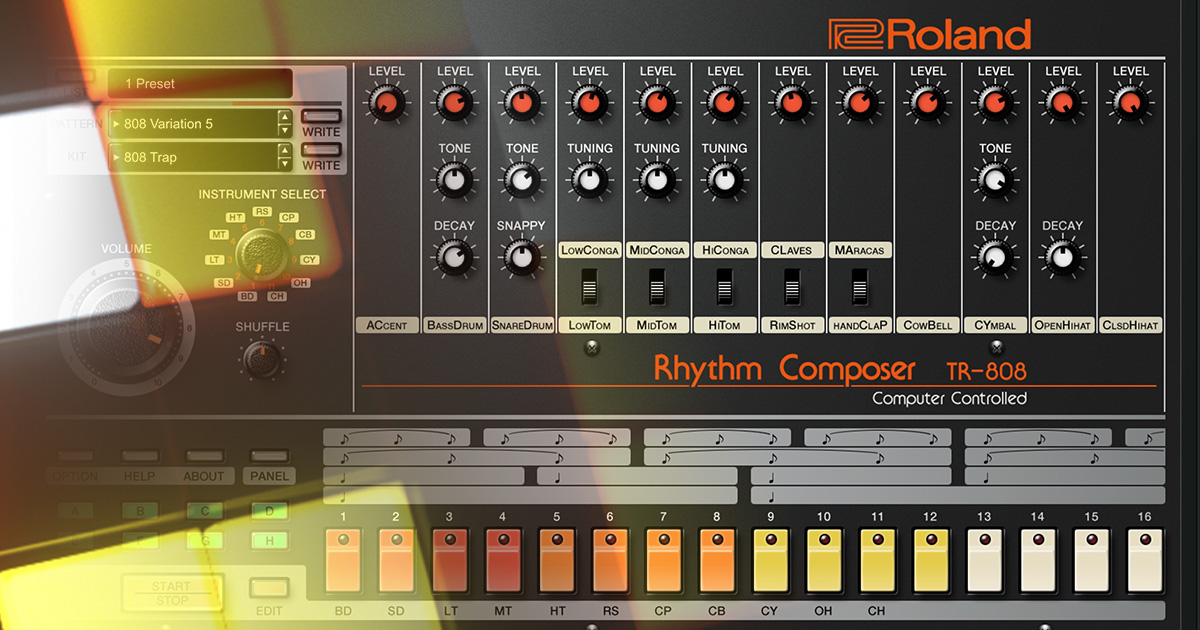Click the SnareDrum TONE knob
Viewport: 1200px width, 630px height.
coord(521,180)
